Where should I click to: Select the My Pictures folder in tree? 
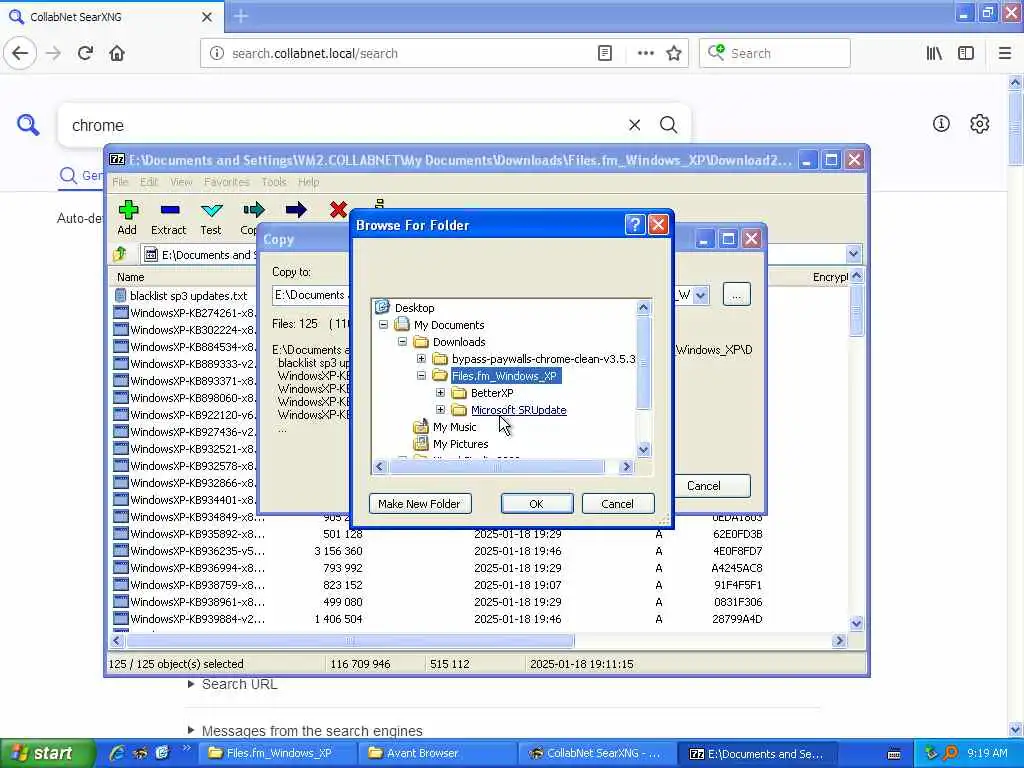pyautogui.click(x=460, y=443)
